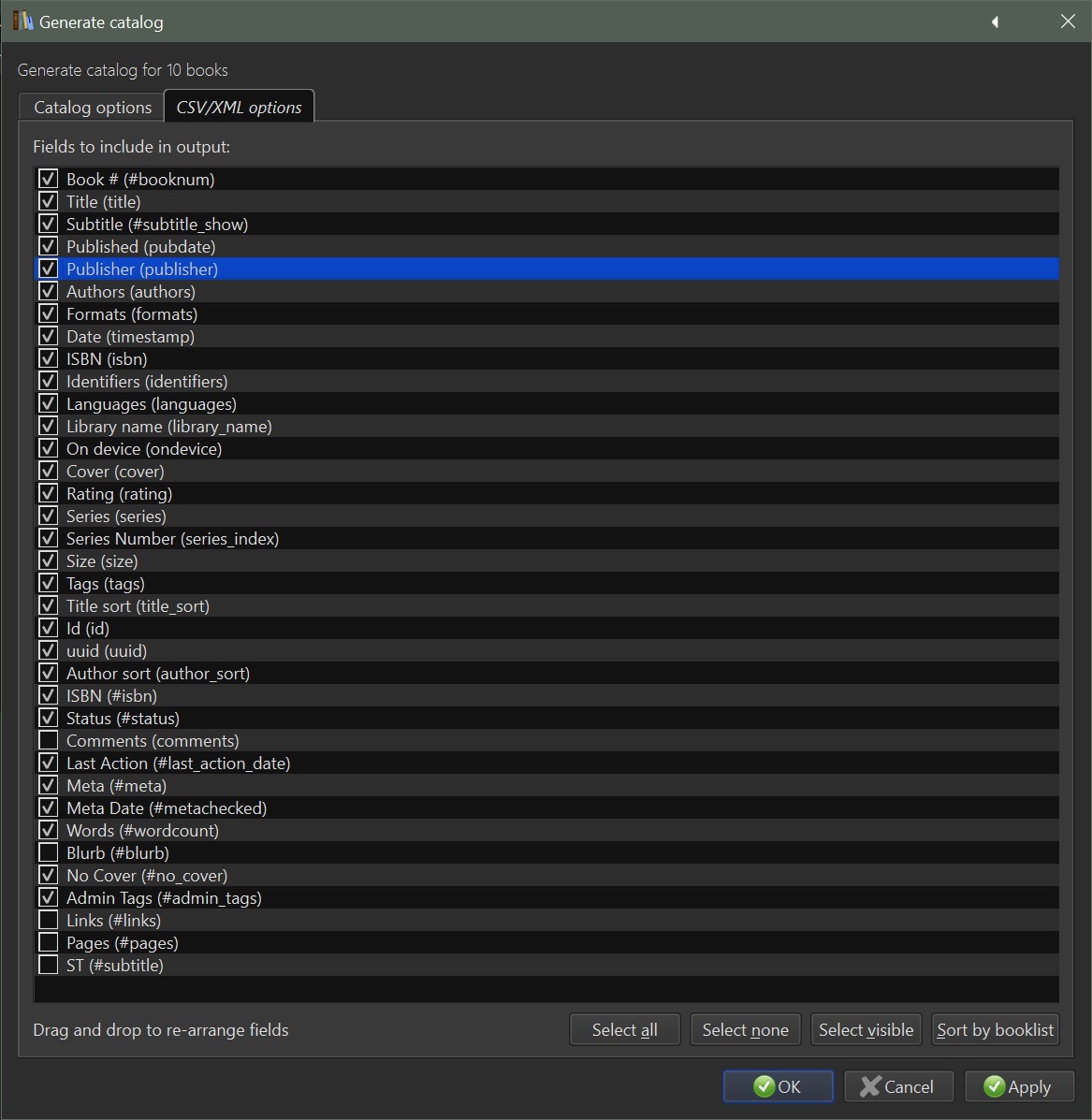Select the 'Series (series)' row
Screen dimensions: 1092x1120
point(547,516)
